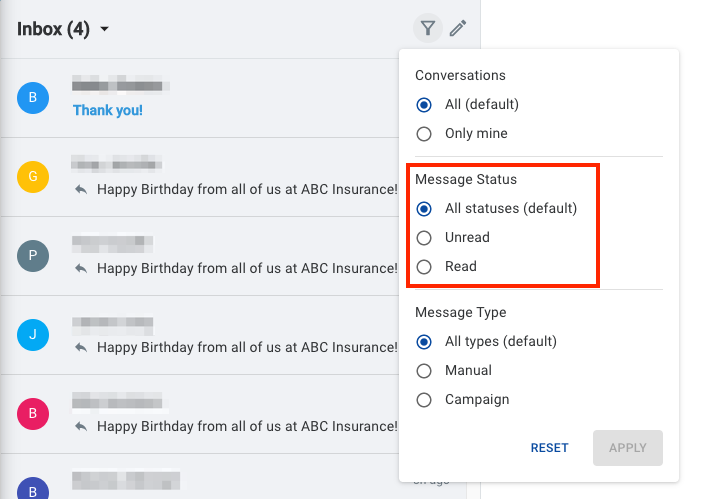Click the gray P contact avatar
This screenshot has height=499, width=711.
tap(33, 255)
